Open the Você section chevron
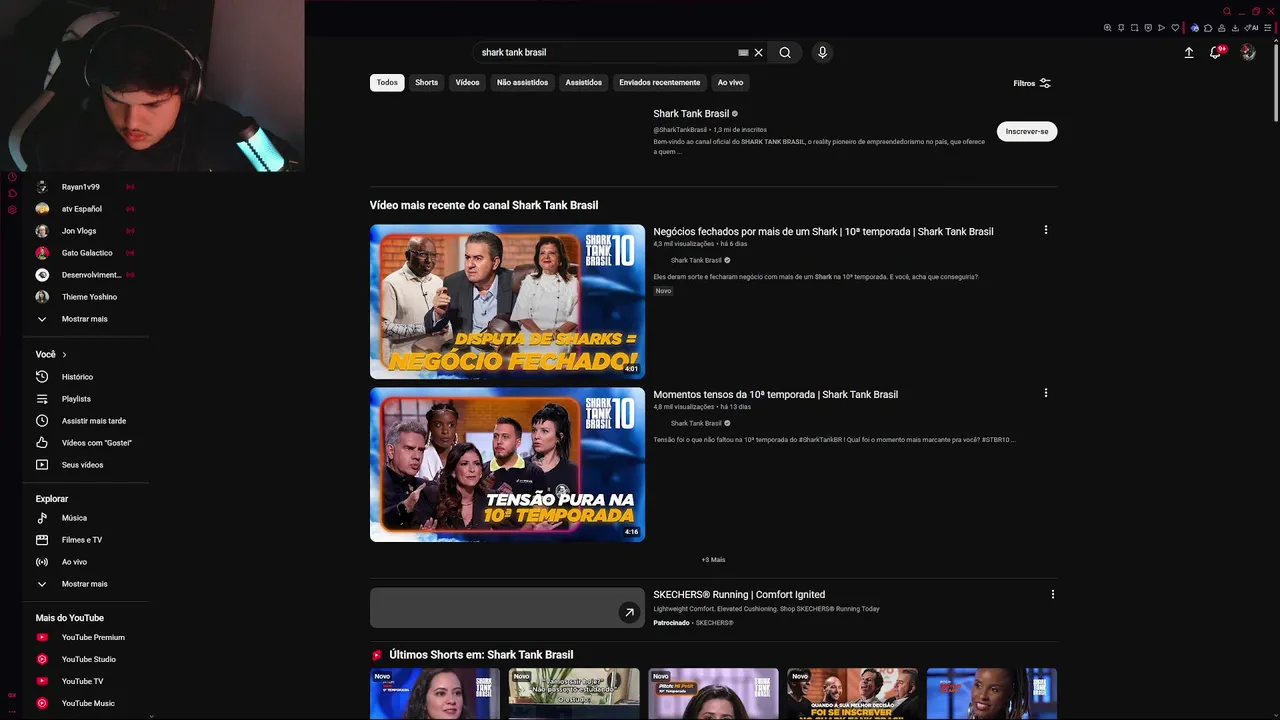 64,355
